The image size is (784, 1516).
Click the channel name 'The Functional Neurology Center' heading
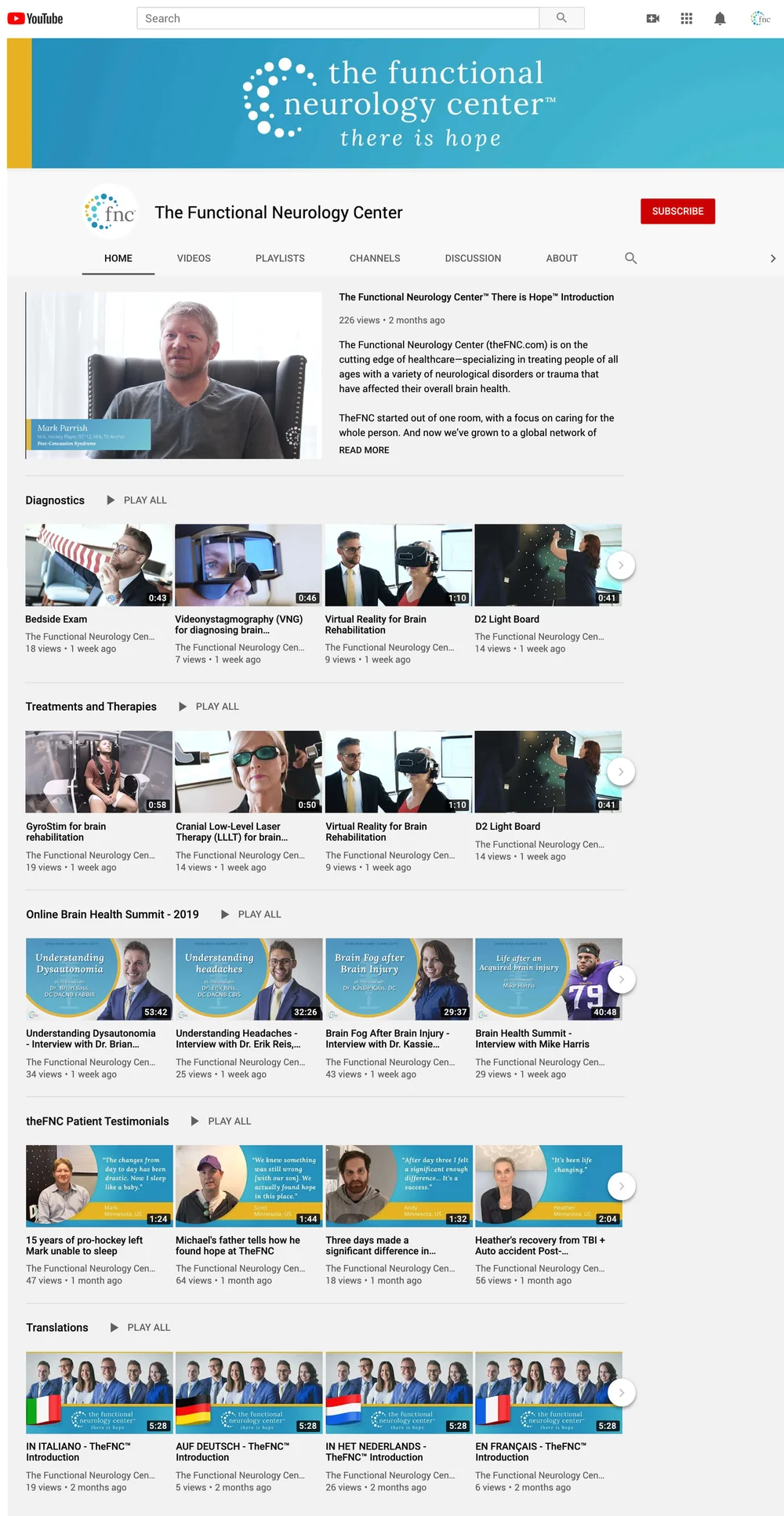278,213
